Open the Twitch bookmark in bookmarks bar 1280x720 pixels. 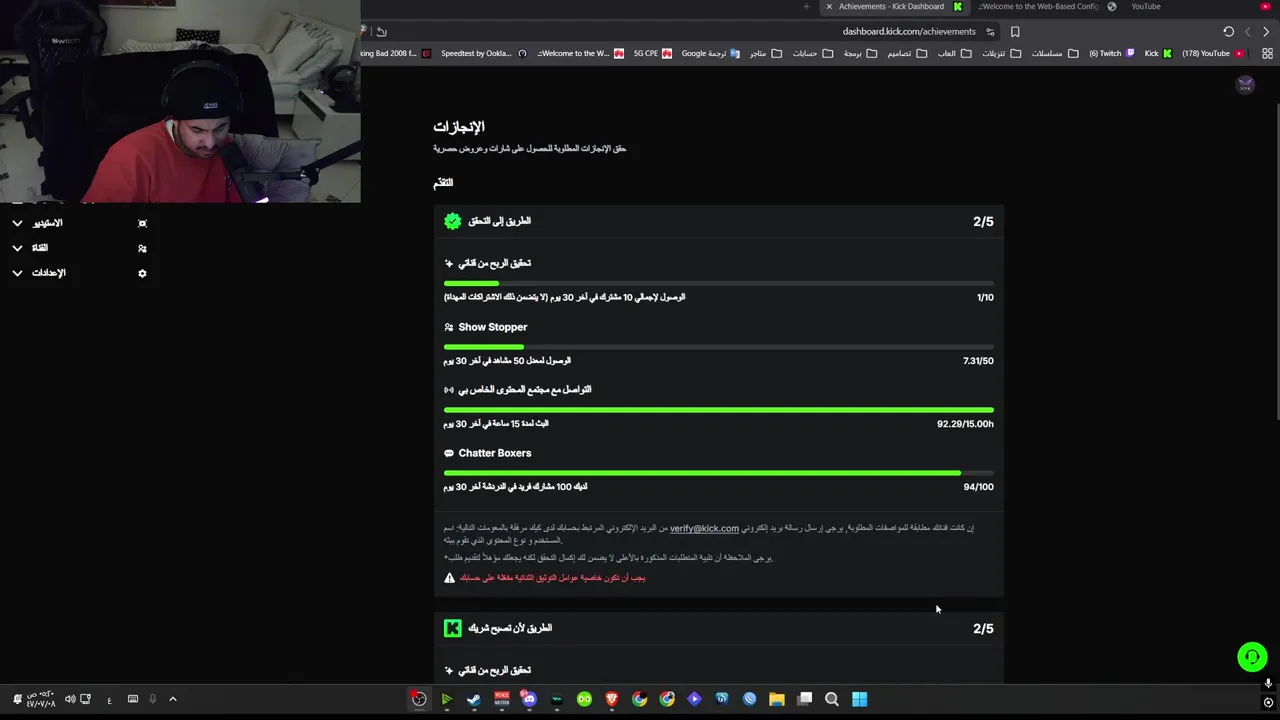1112,53
